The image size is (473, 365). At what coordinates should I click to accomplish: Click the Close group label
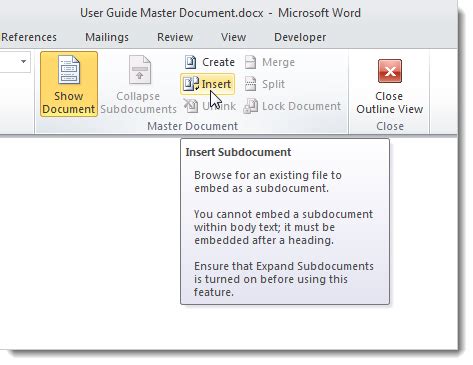(390, 126)
